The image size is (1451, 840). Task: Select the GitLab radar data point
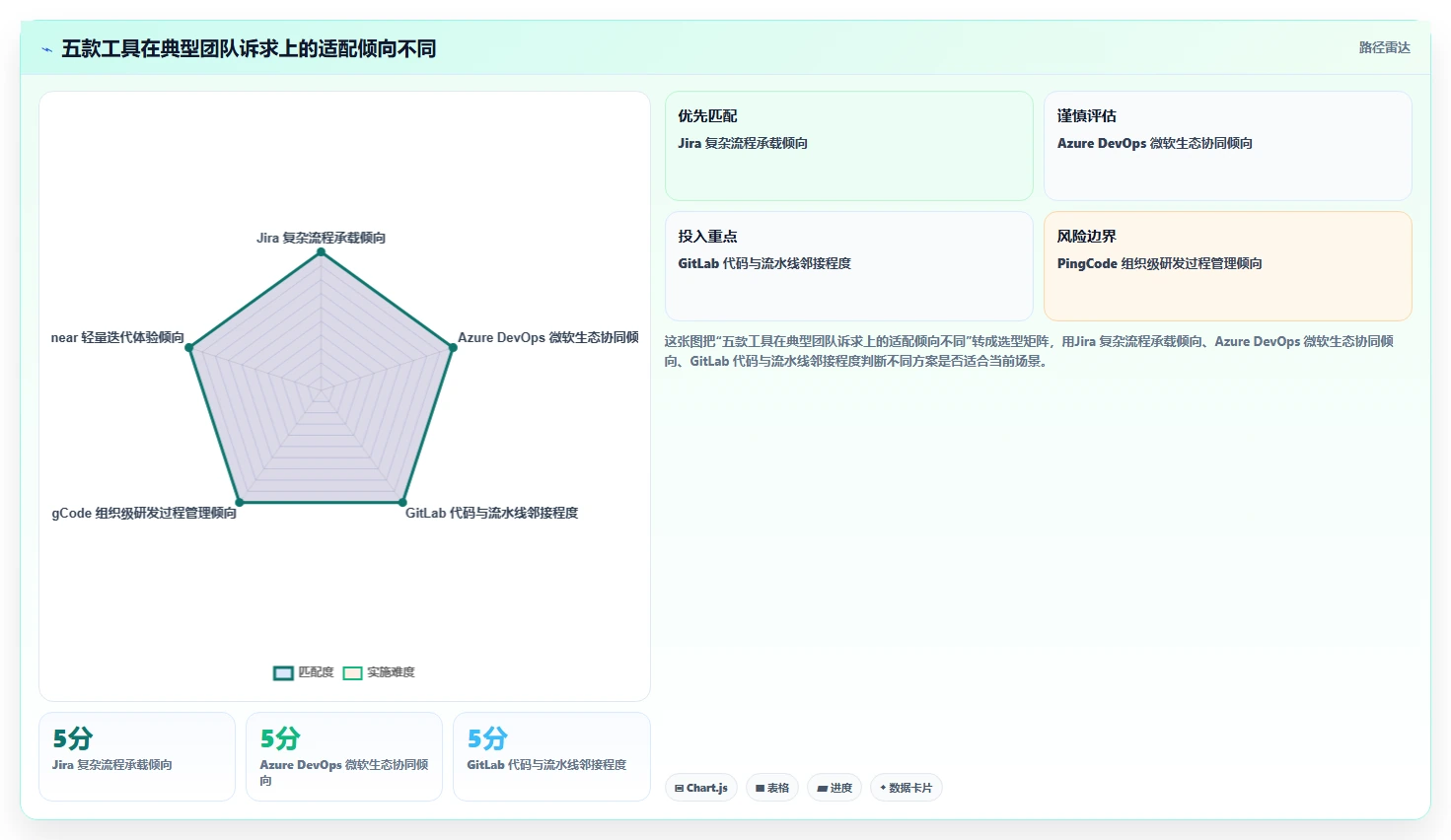coord(402,502)
